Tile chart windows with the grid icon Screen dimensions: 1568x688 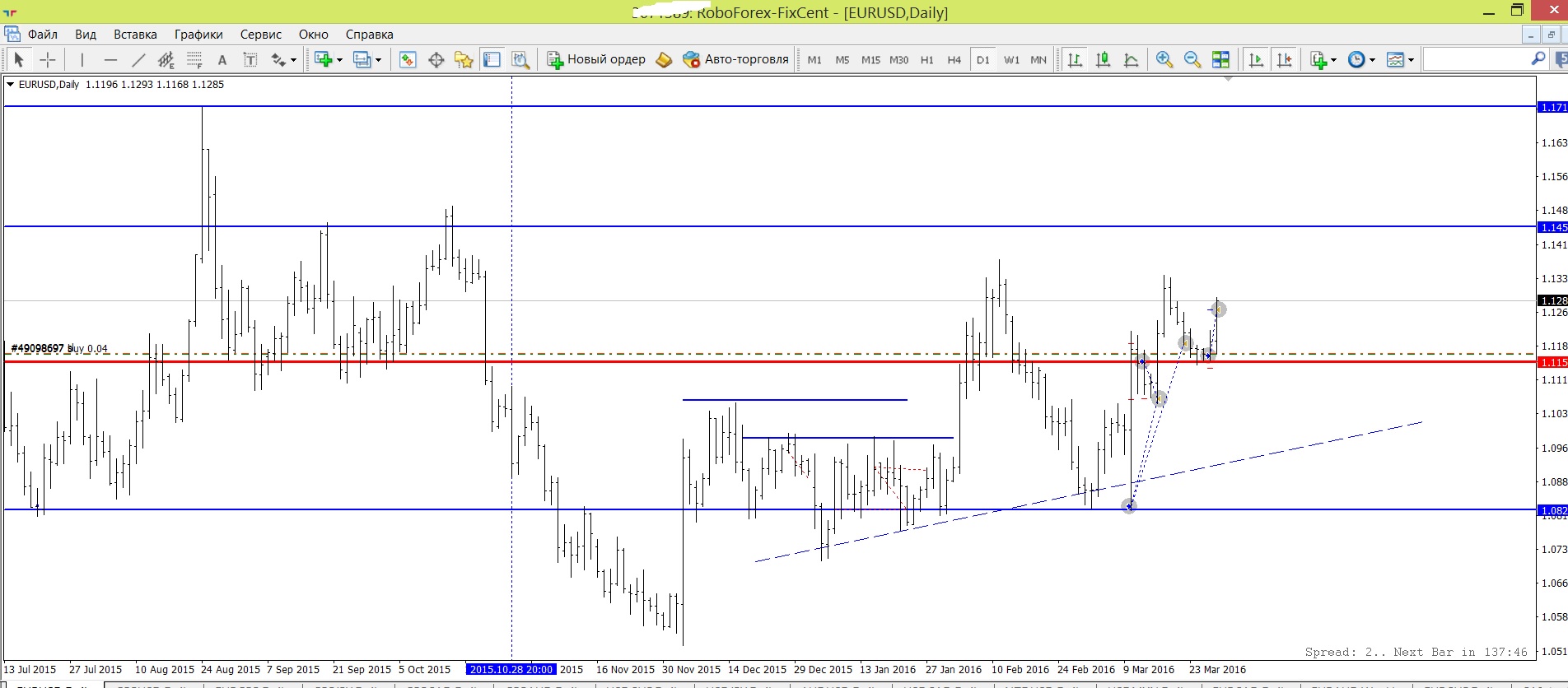pos(1220,59)
